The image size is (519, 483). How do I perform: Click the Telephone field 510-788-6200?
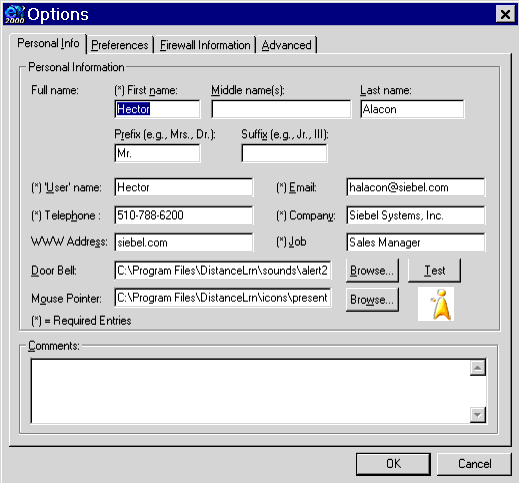[x=184, y=215]
